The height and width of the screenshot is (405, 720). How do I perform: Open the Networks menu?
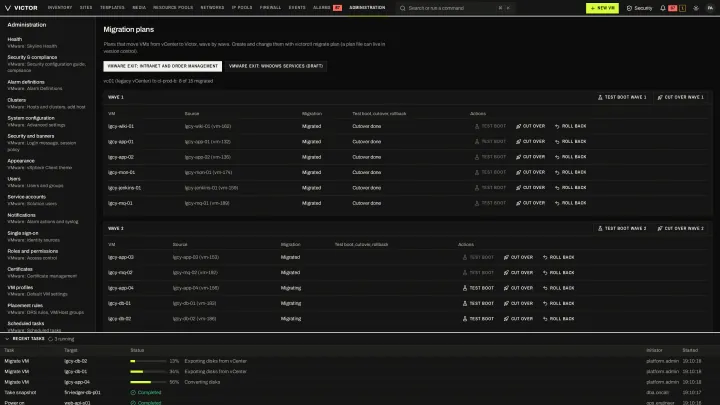pyautogui.click(x=212, y=8)
